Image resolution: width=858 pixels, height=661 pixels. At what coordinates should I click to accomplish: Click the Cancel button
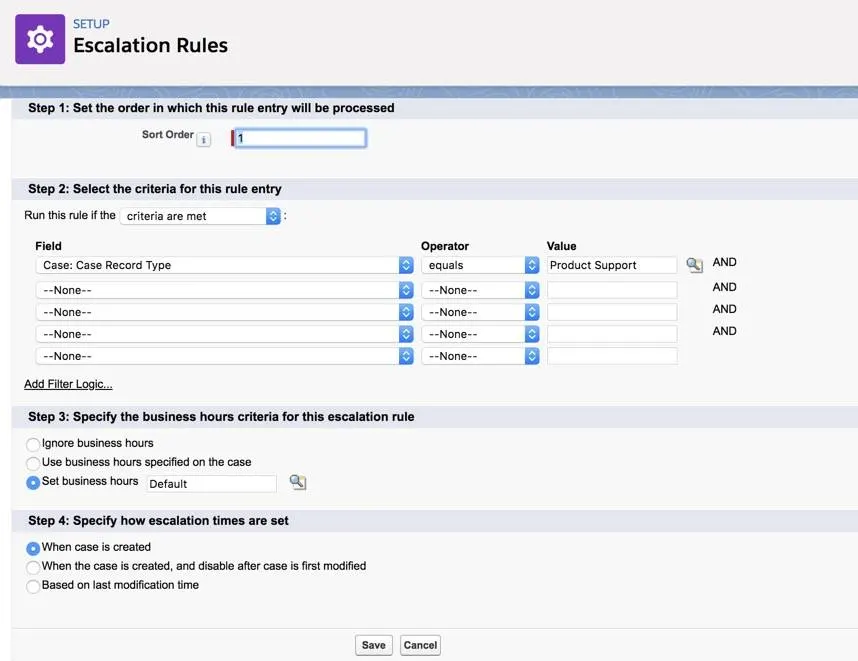420,645
